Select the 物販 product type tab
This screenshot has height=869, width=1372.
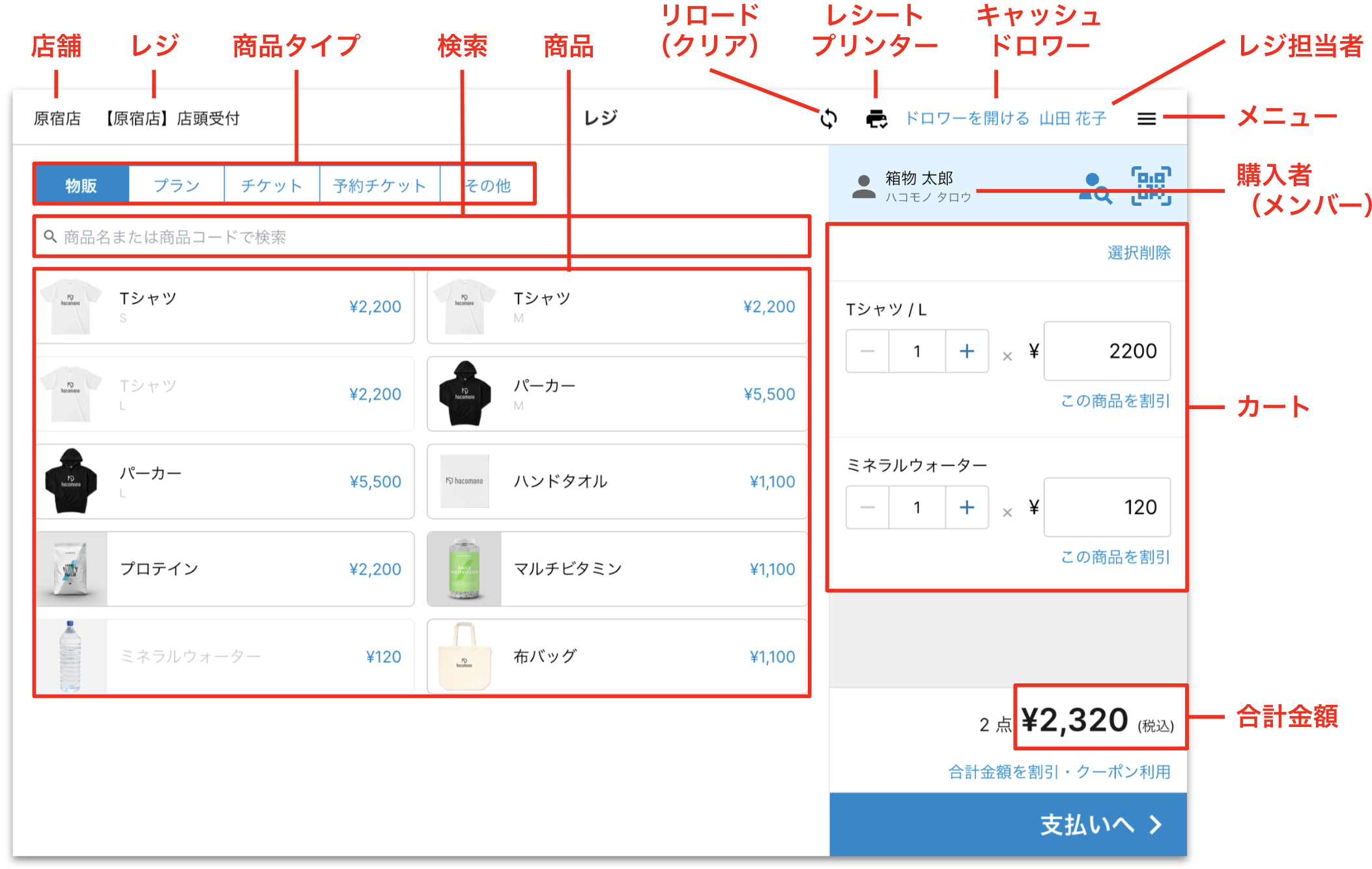81,186
